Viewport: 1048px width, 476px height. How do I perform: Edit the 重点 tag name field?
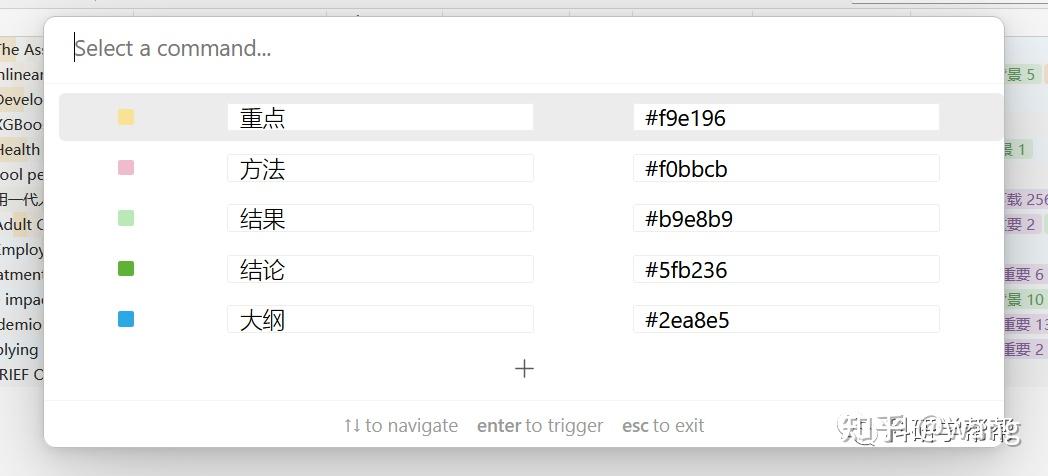tap(380, 118)
